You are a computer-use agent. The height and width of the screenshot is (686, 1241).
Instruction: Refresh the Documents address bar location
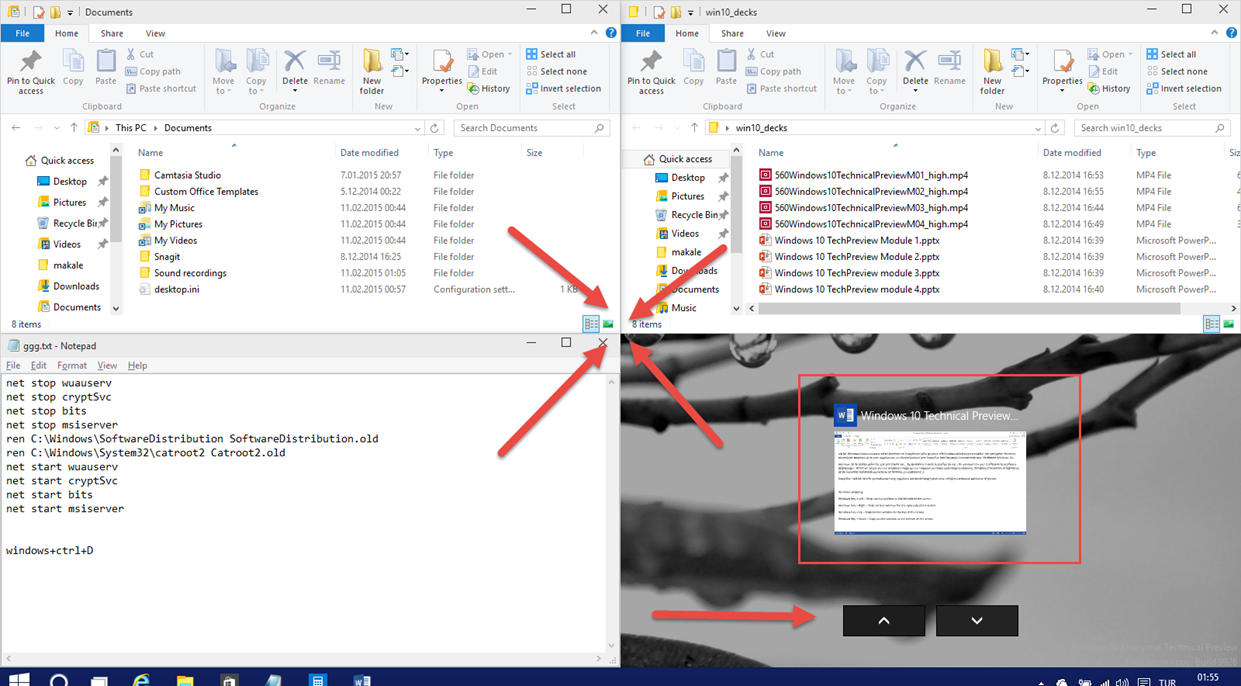(x=435, y=128)
